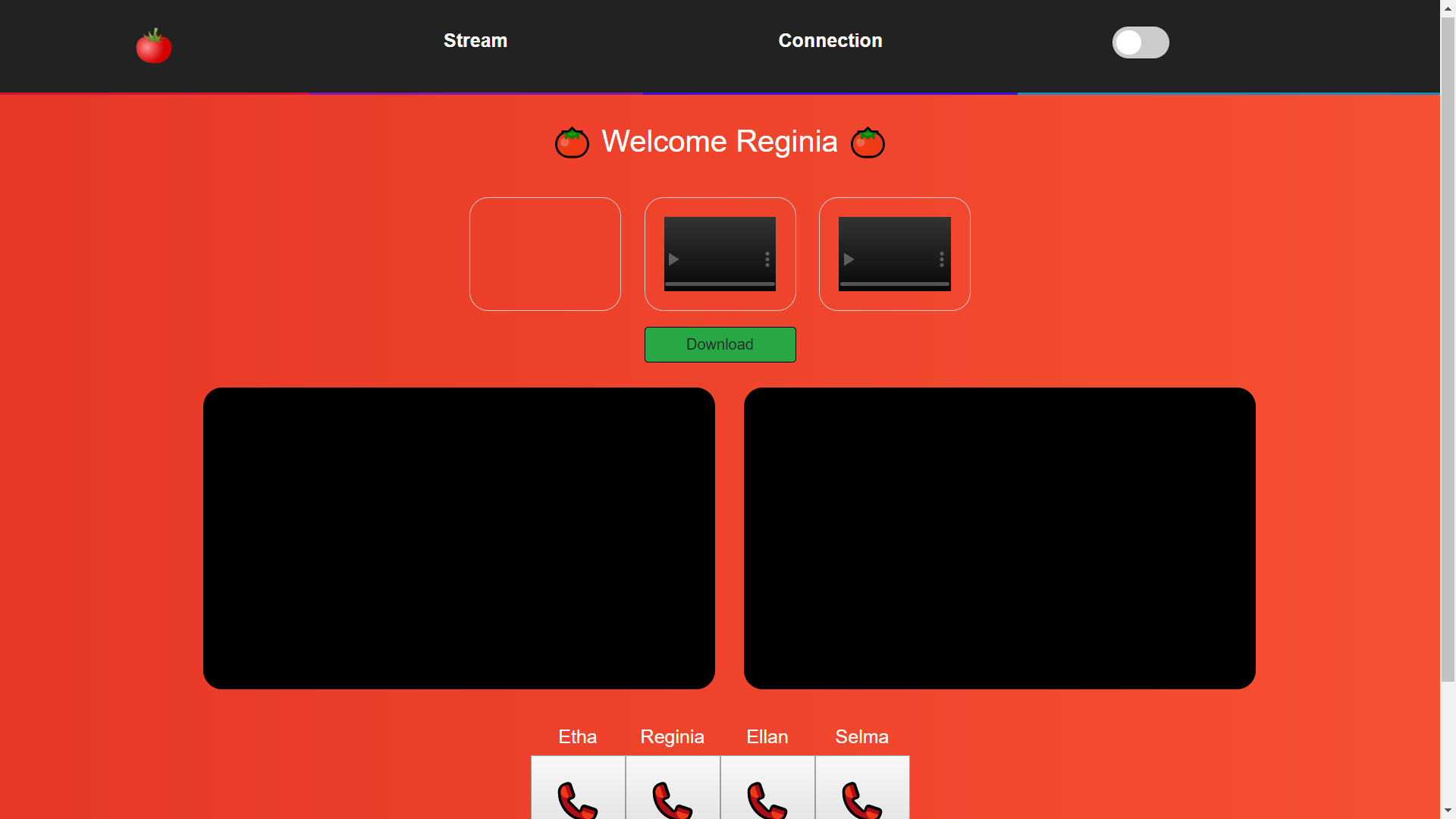
Task: Open the right video's three-dot menu
Action: click(942, 259)
